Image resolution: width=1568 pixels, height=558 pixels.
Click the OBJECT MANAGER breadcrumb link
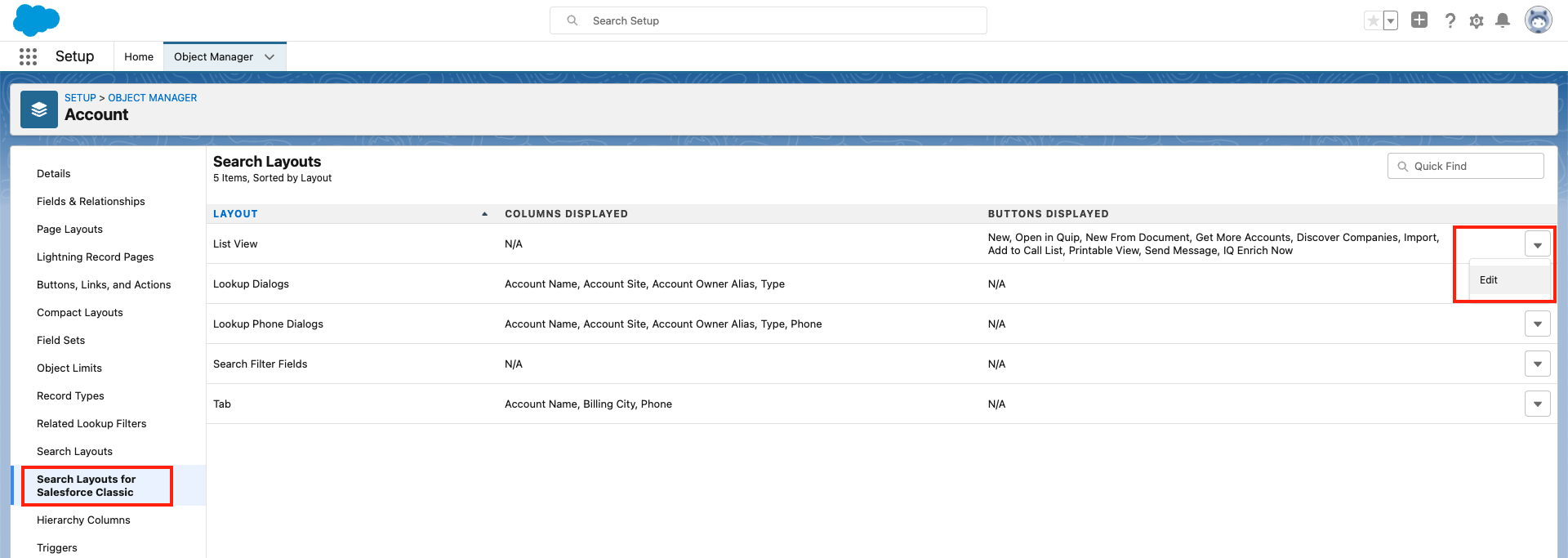pyautogui.click(x=152, y=98)
